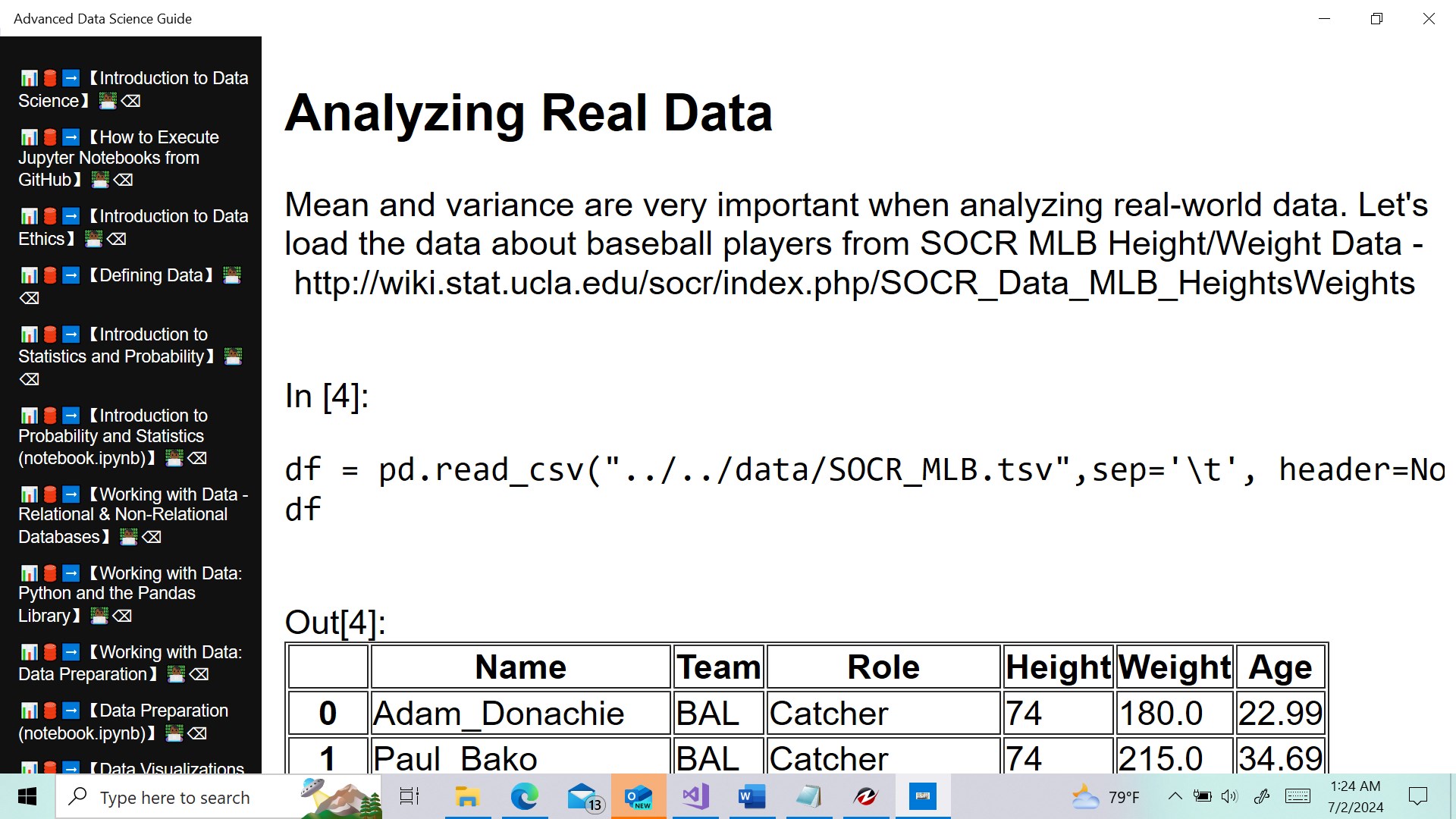Click red database icon beside Defining Data

click(x=50, y=275)
